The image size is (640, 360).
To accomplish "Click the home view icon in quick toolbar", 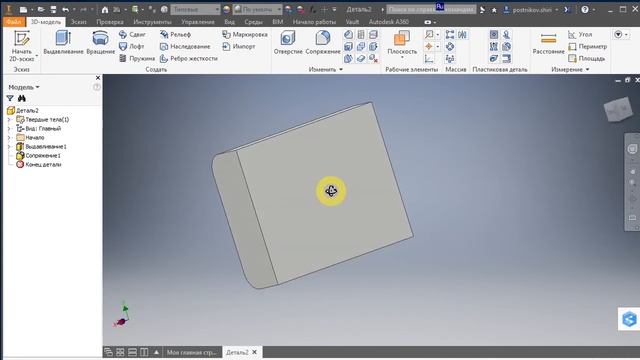I will [x=105, y=9].
